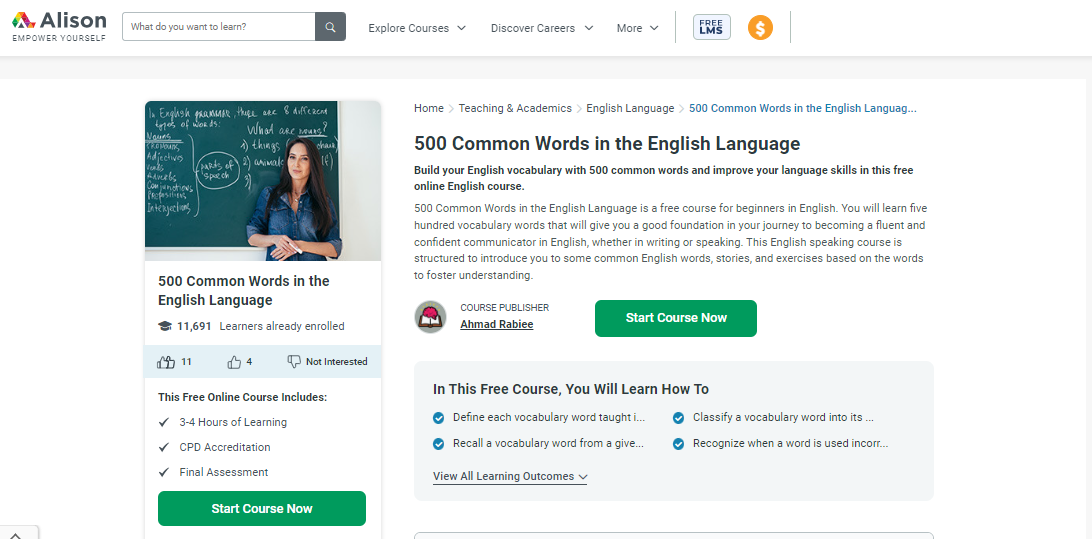Click checkmark beside Recognize when a word
This screenshot has width=1092, height=539.
[x=678, y=444]
